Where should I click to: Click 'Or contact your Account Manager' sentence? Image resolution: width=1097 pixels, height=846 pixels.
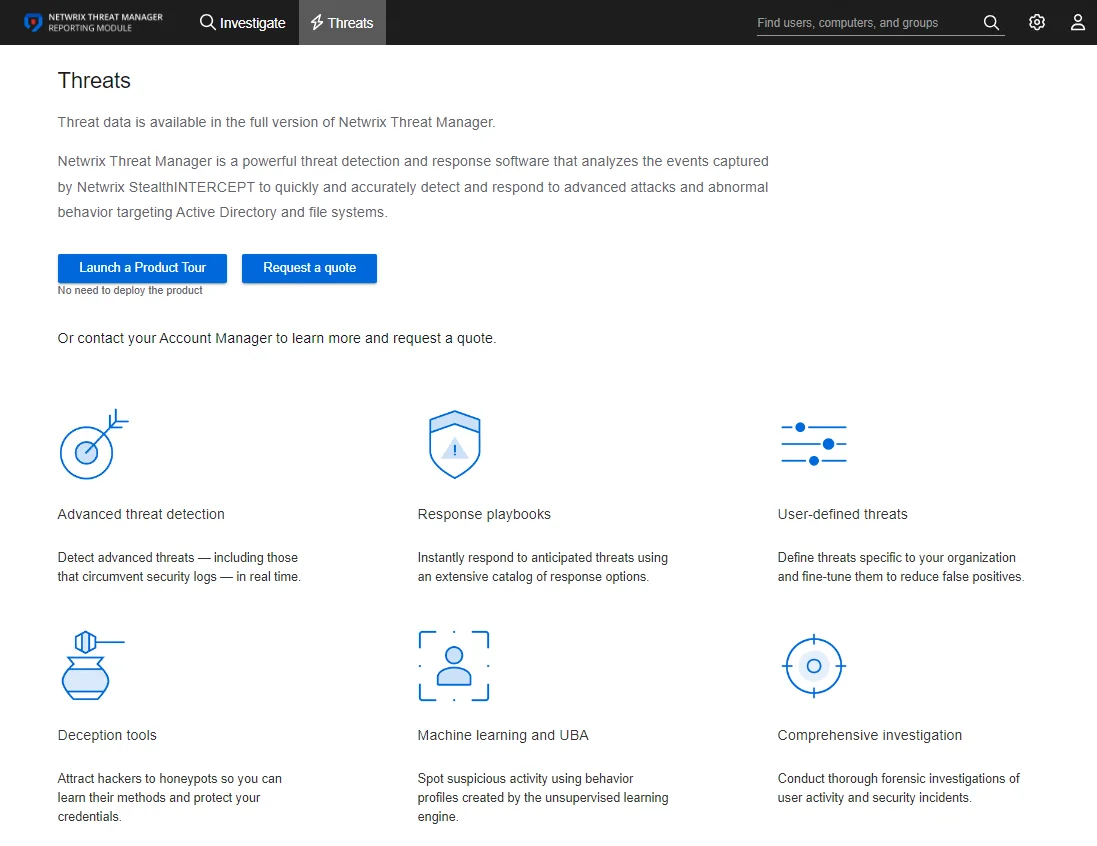[276, 338]
